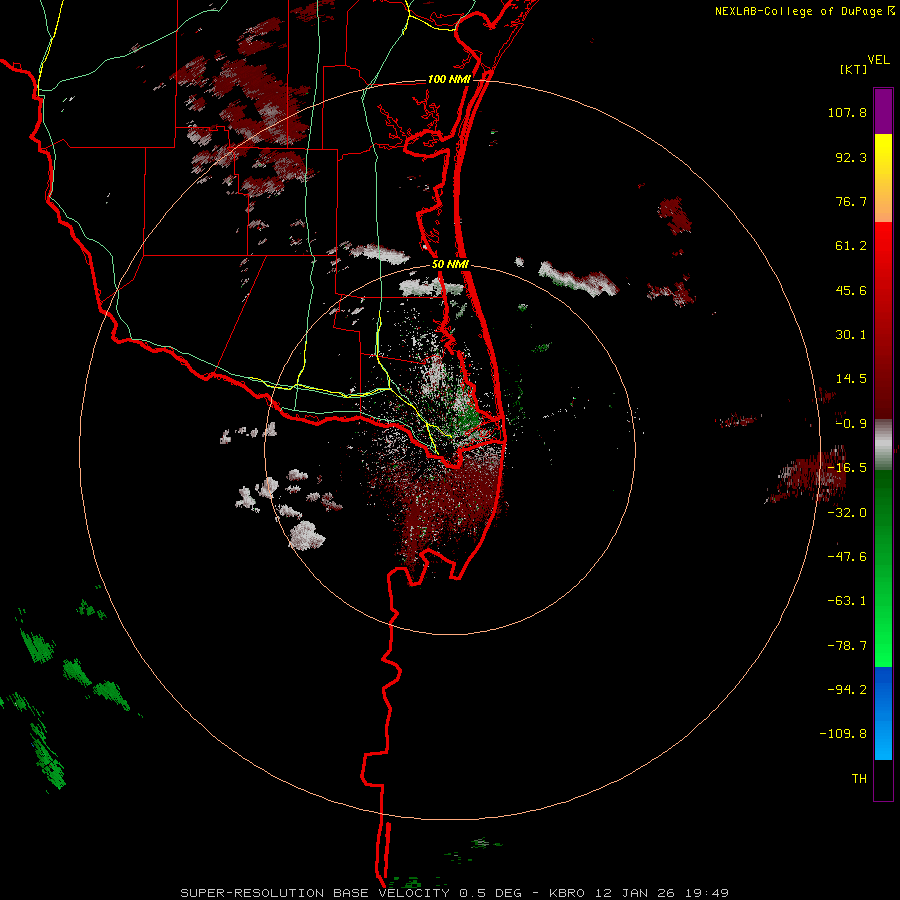Click the Super-Resolution Base Velocity caption text
The height and width of the screenshot is (900, 900).
[354, 893]
